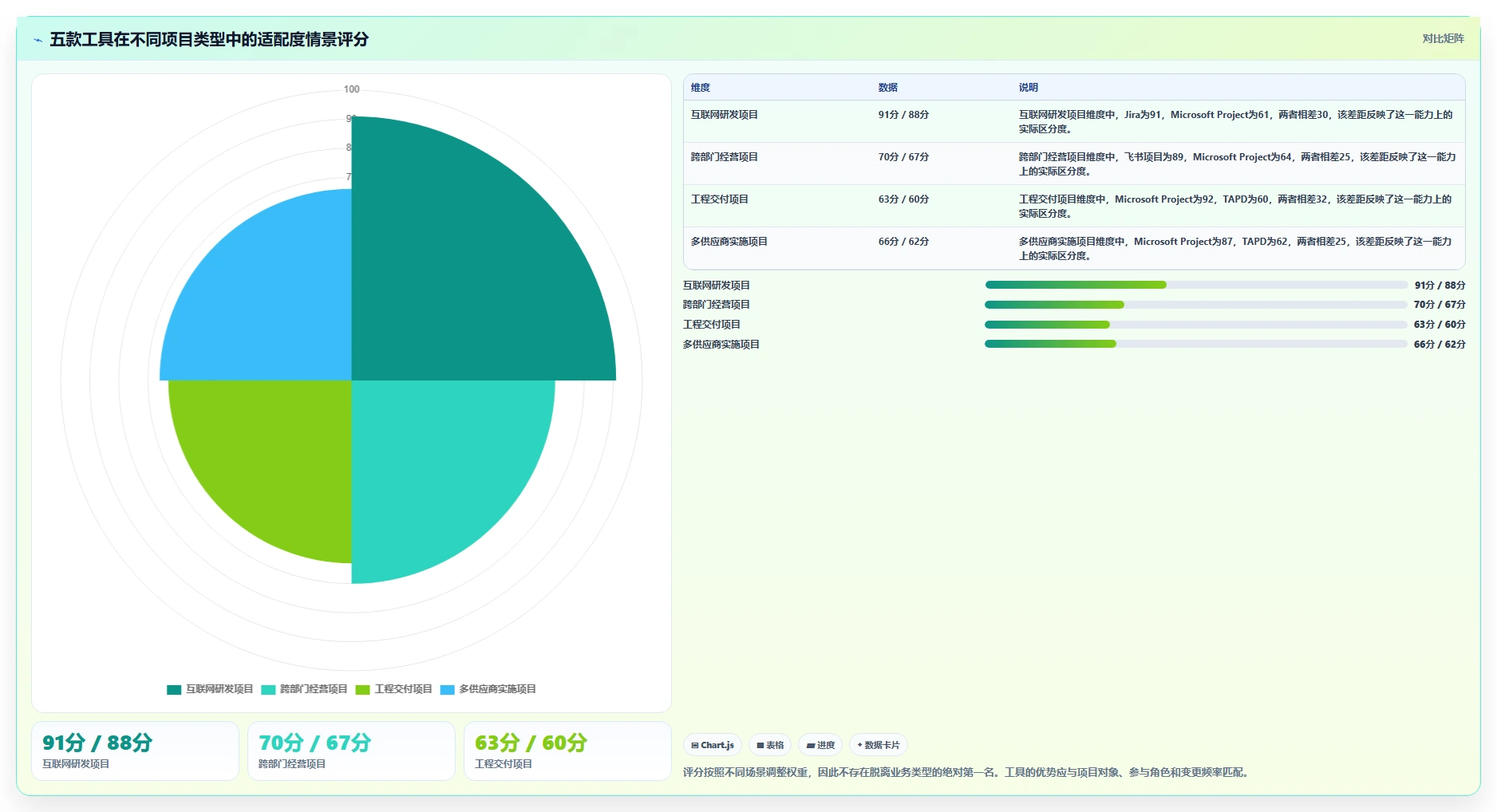Click the footnote starting 评分按照不同场景

[x=967, y=772]
